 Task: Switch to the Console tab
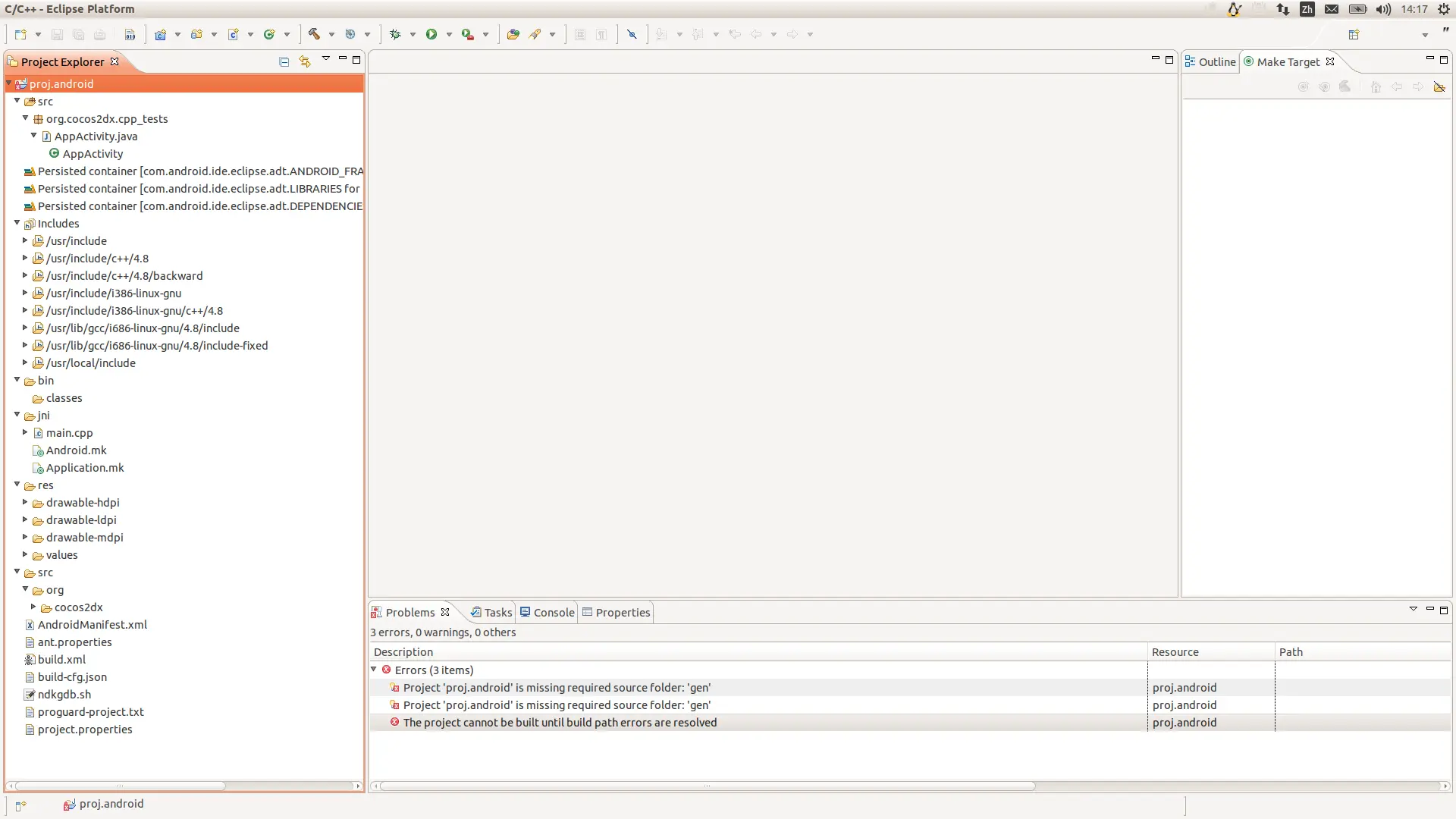click(547, 613)
